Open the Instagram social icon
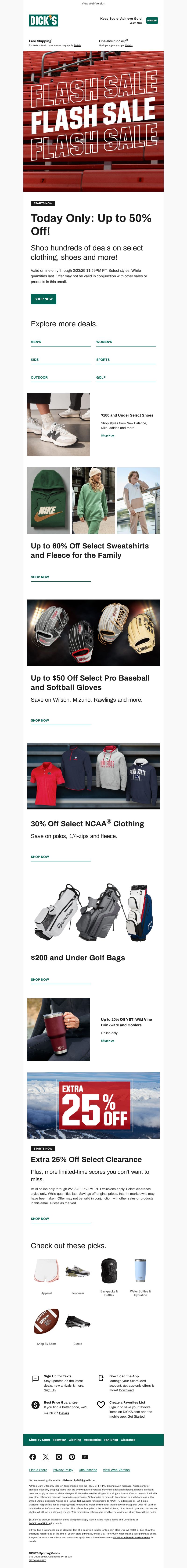The image size is (187, 1568). click(x=59, y=1457)
